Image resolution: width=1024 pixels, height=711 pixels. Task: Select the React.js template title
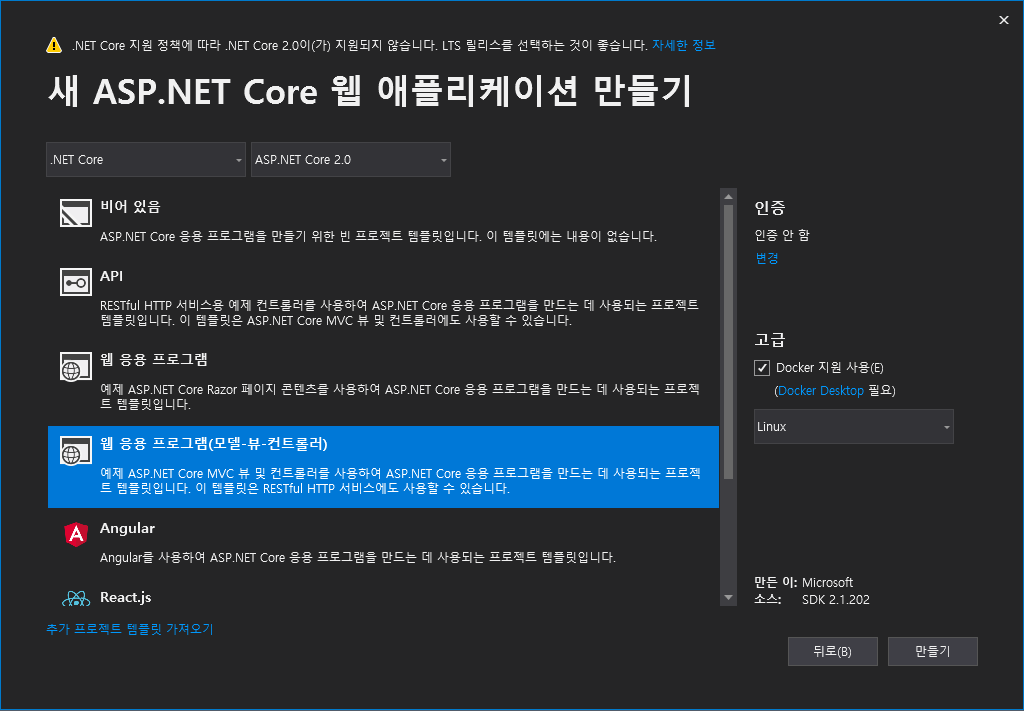[125, 597]
